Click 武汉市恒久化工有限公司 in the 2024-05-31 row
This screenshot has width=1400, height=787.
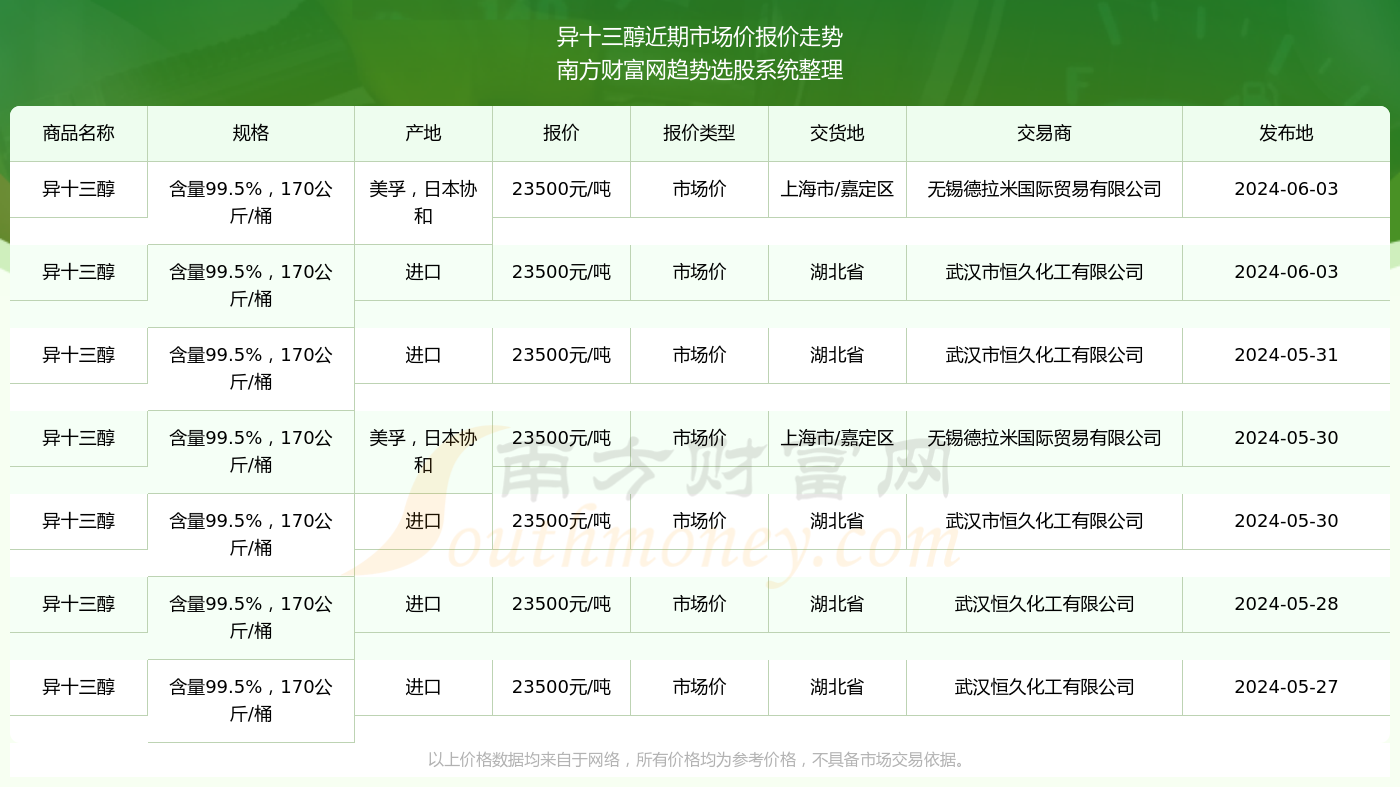(1045, 355)
